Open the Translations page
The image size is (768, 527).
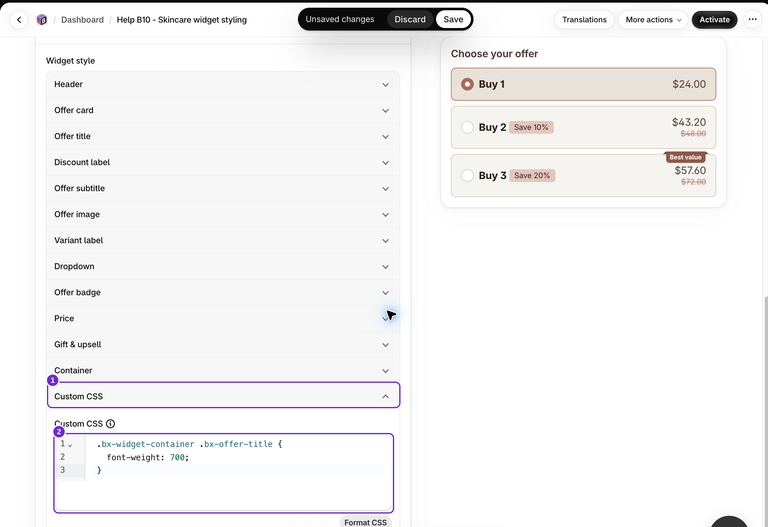584,20
